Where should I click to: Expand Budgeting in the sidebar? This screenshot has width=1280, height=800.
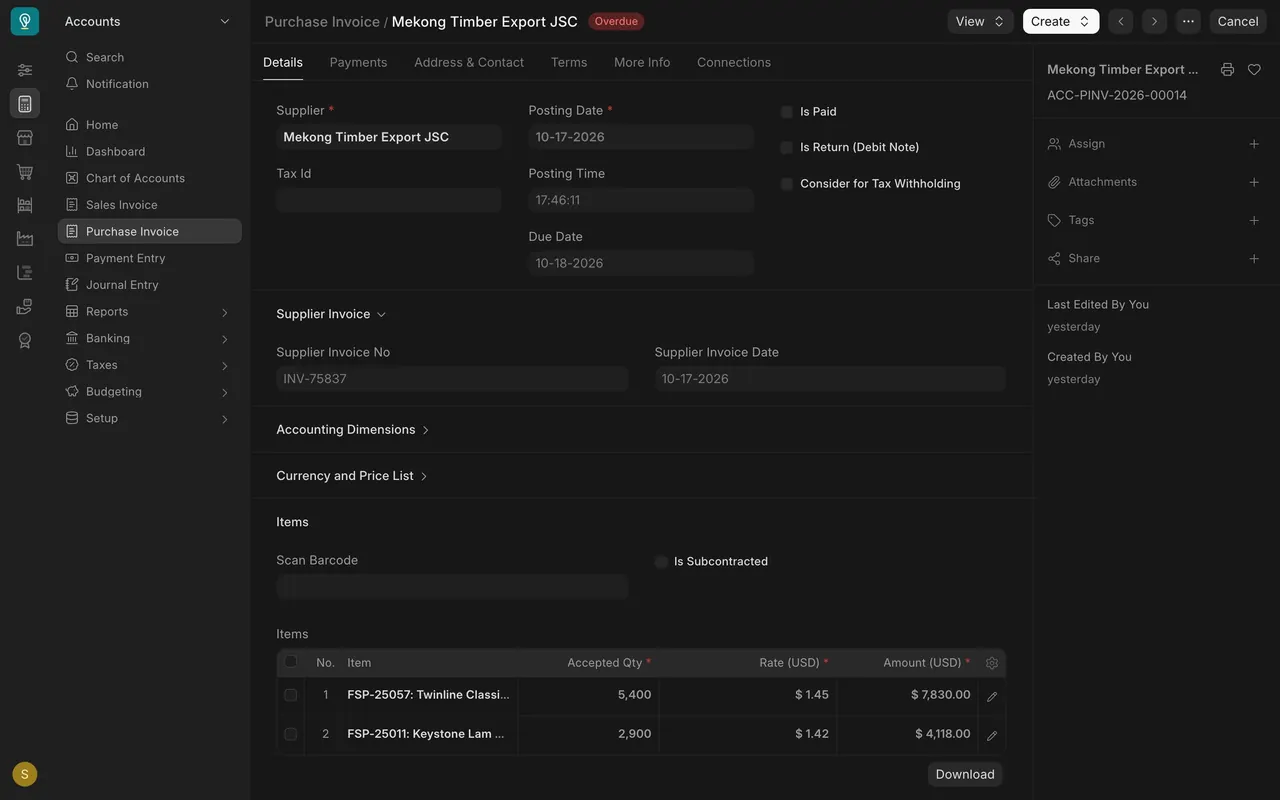150,392
